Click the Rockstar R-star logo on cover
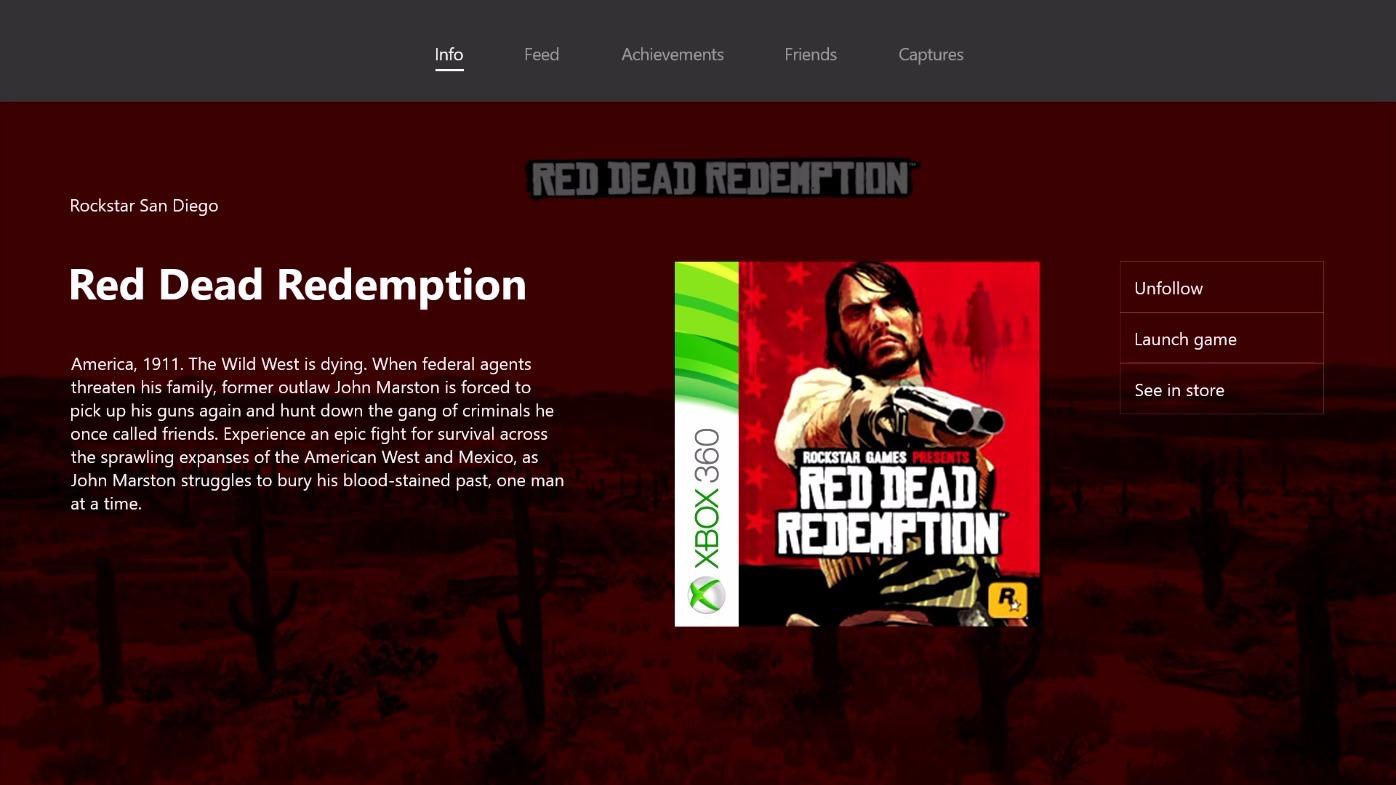 [x=1007, y=600]
